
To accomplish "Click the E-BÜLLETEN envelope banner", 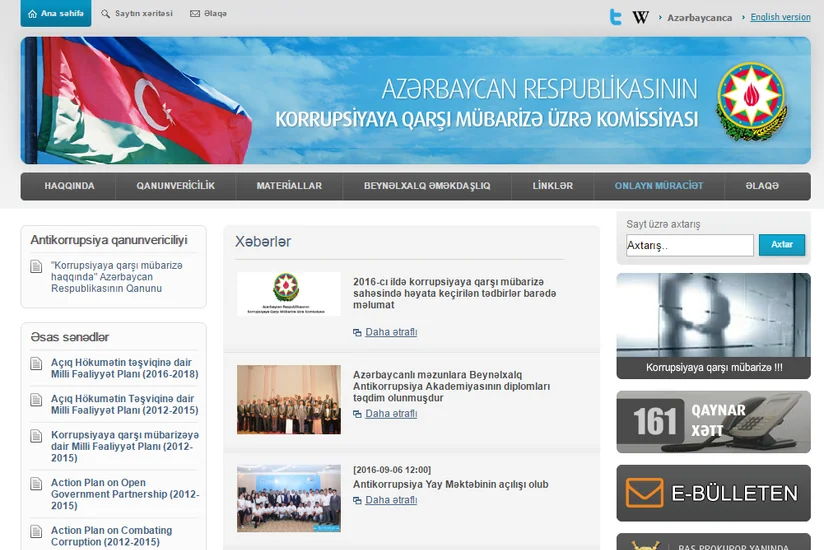I will tap(713, 493).
